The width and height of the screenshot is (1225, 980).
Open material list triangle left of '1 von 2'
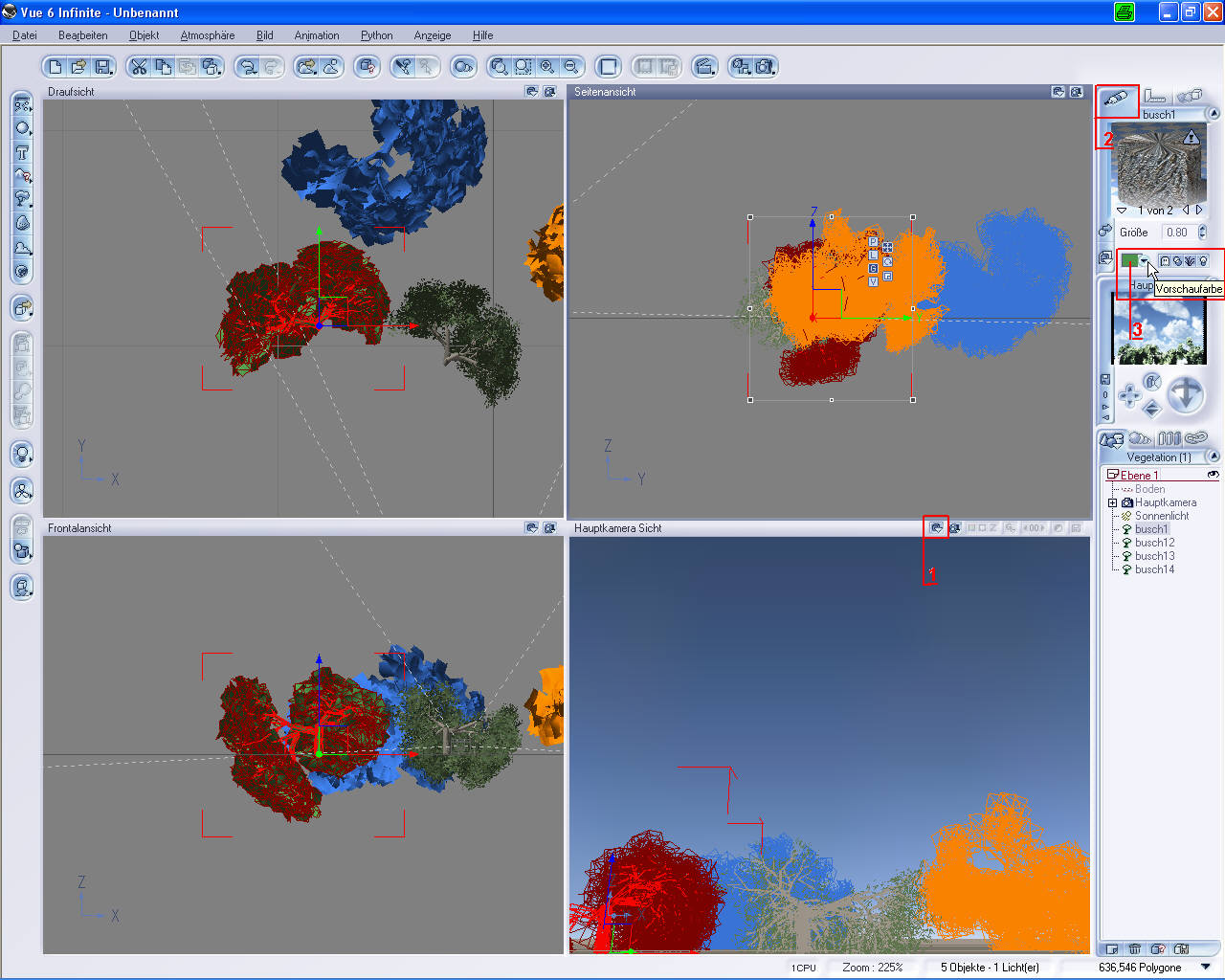click(x=1122, y=211)
